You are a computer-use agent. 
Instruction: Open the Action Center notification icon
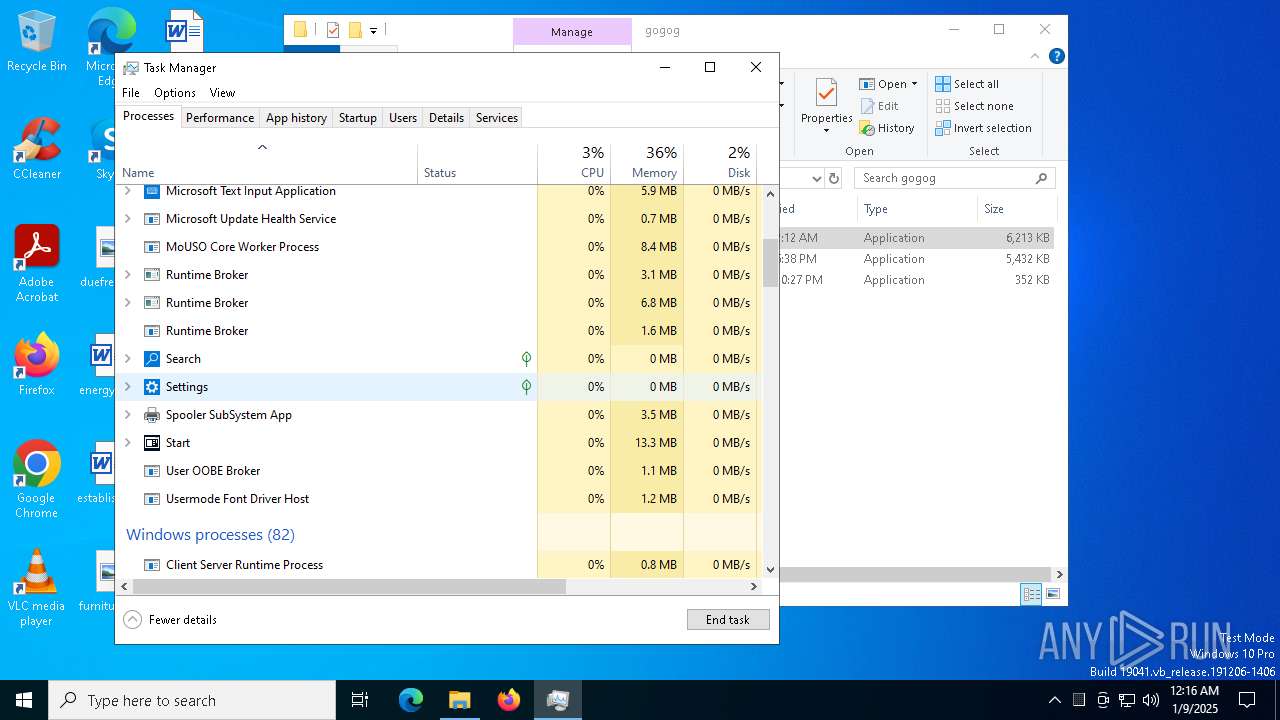coord(1247,700)
